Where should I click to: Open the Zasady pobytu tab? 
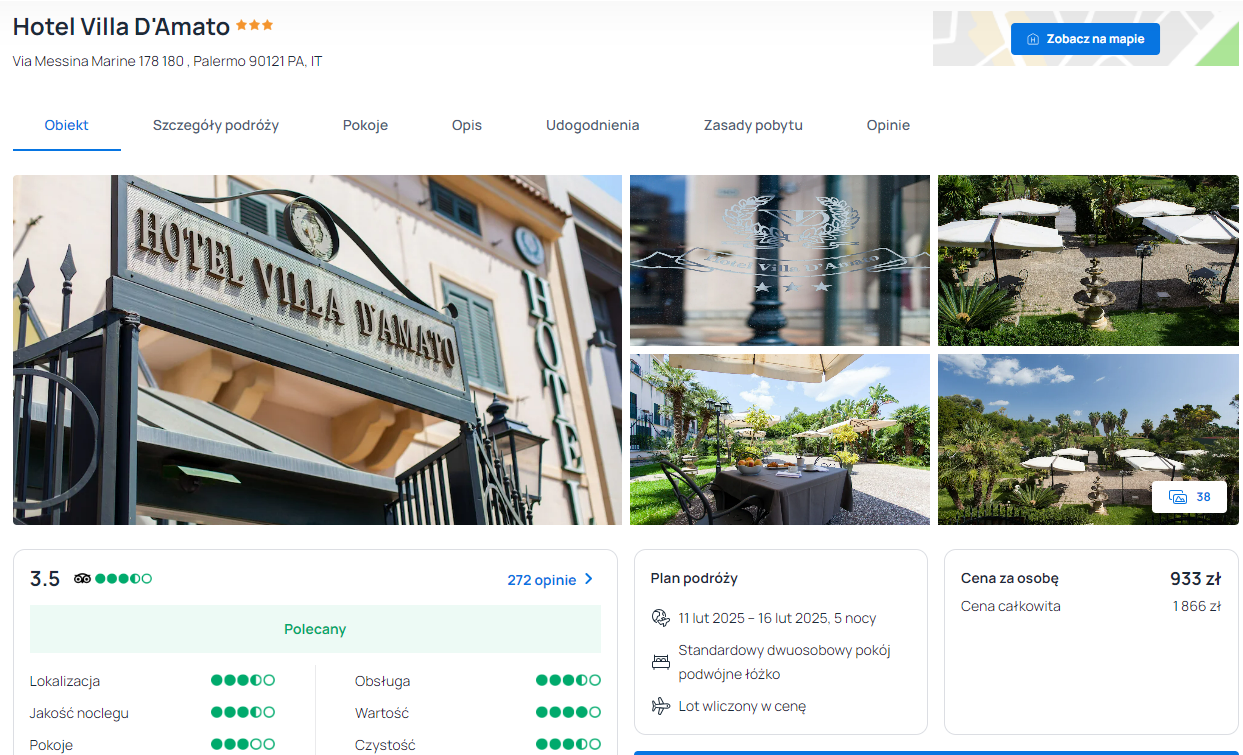coord(753,125)
